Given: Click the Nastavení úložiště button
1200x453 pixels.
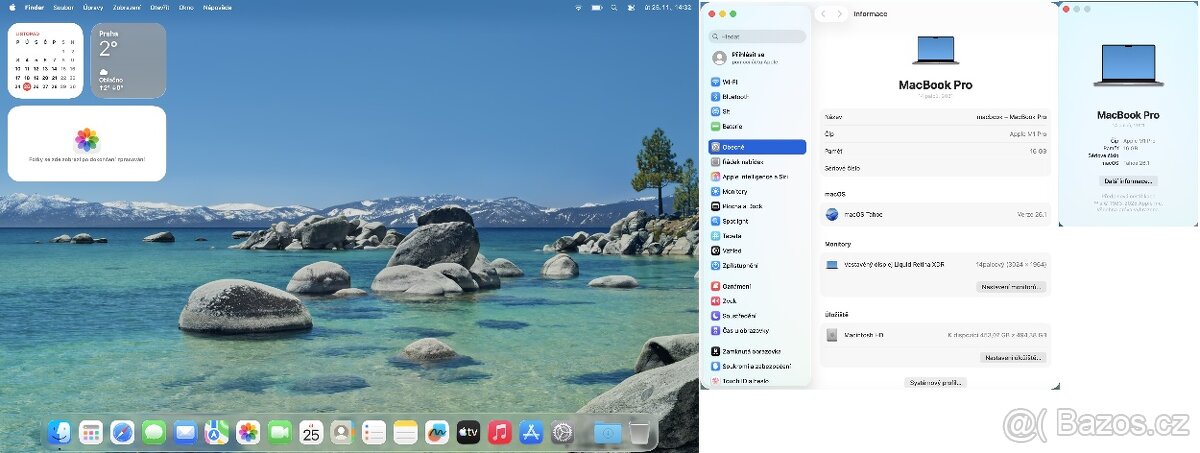Looking at the screenshot, I should tap(1013, 357).
